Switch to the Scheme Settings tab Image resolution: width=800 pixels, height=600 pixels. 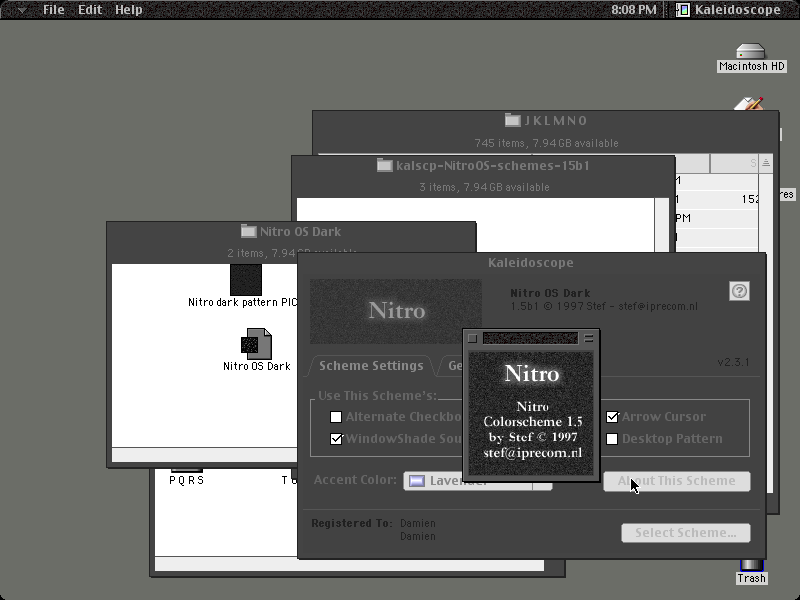(x=371, y=366)
